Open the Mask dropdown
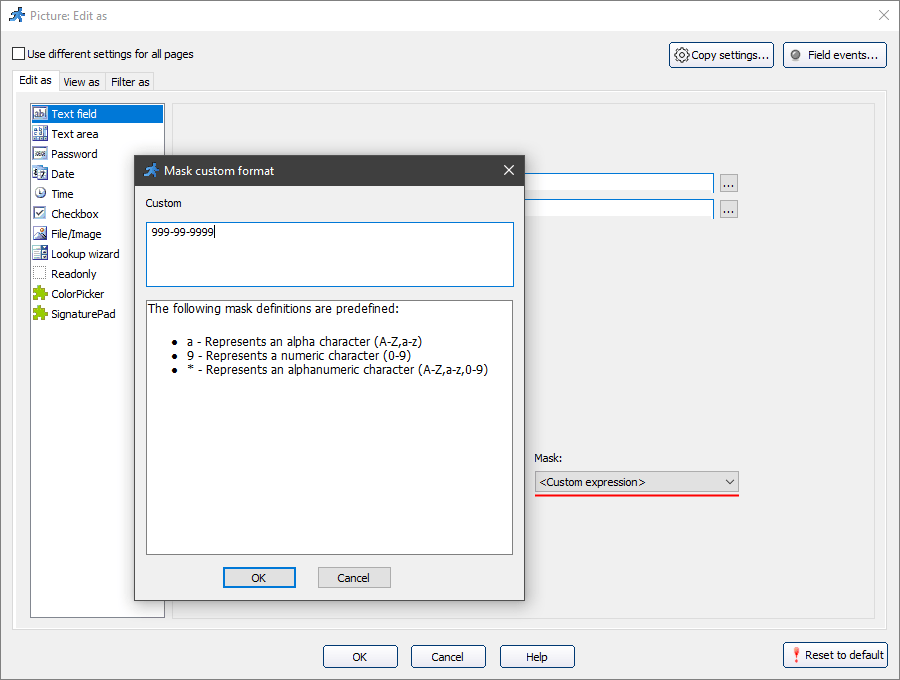900x680 pixels. coord(637,482)
